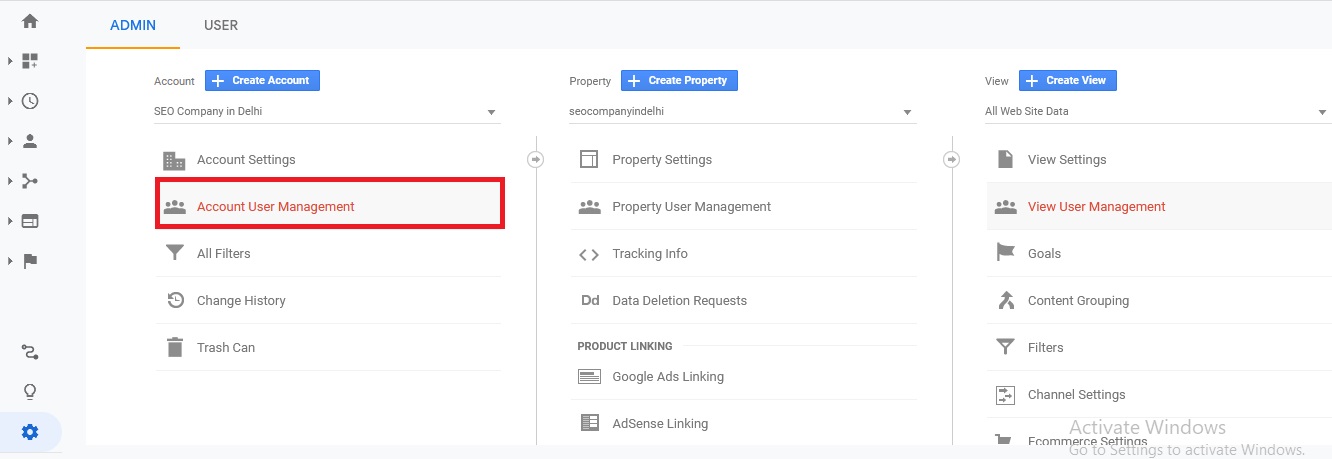Image resolution: width=1332 pixels, height=459 pixels.
Task: Click the Create Account button
Action: pyautogui.click(x=262, y=80)
